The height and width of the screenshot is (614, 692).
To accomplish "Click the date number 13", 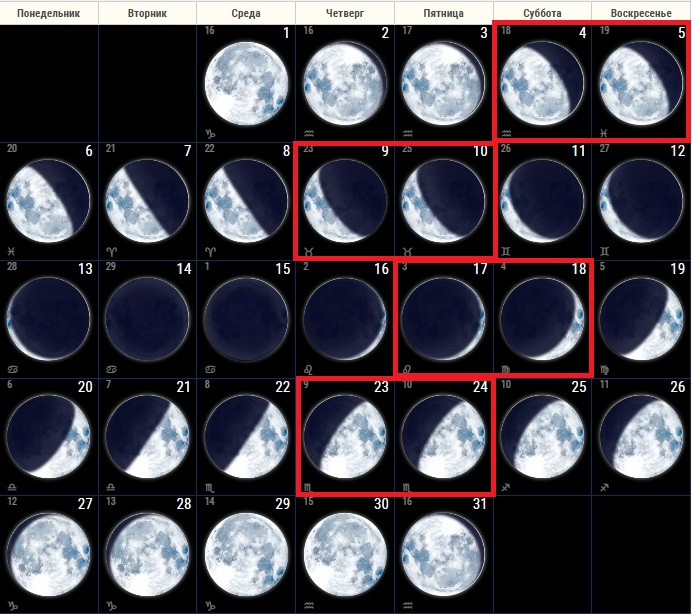I will (x=85, y=269).
